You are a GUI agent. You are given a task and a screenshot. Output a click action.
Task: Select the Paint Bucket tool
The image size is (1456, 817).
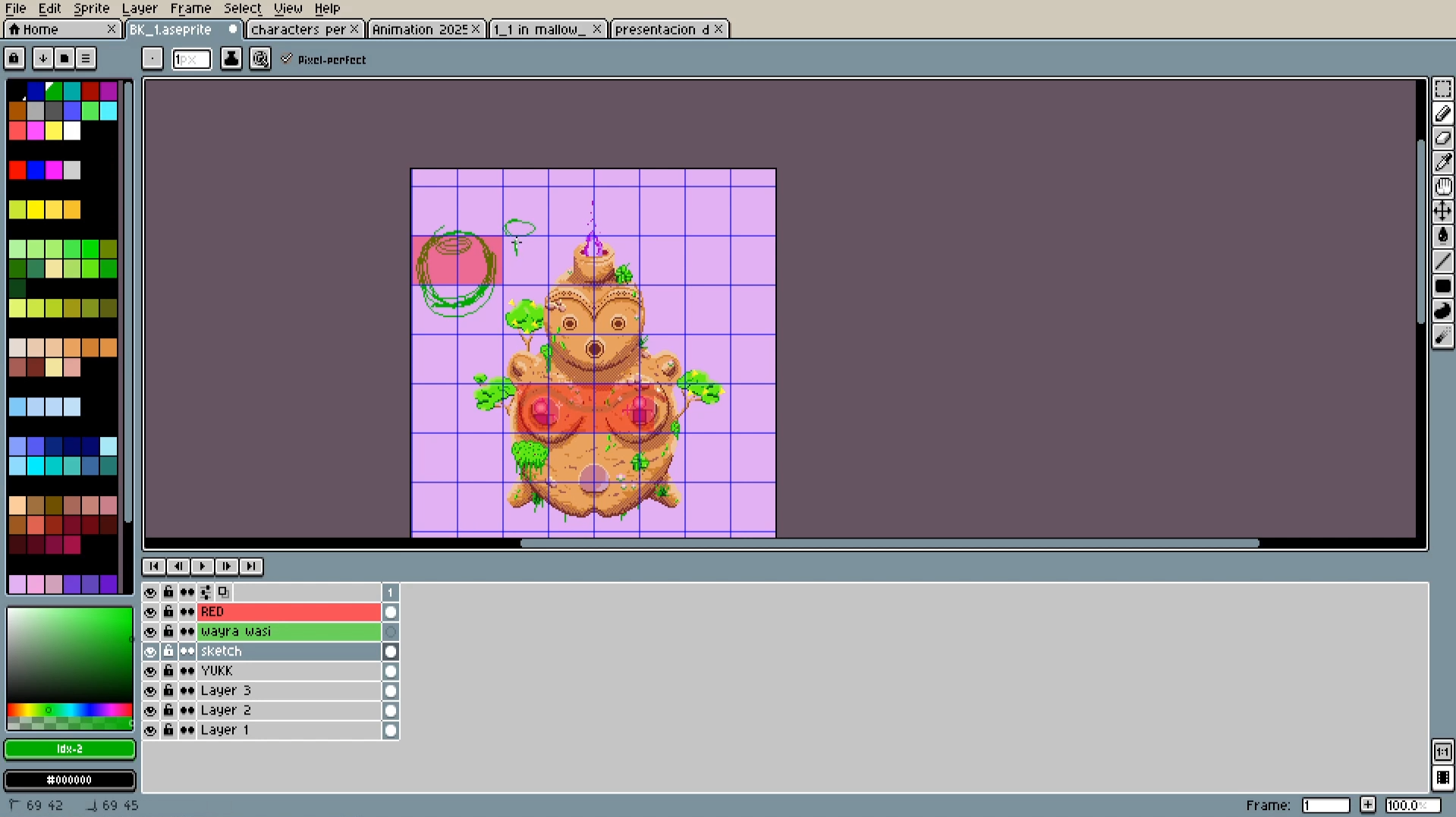tap(1442, 236)
